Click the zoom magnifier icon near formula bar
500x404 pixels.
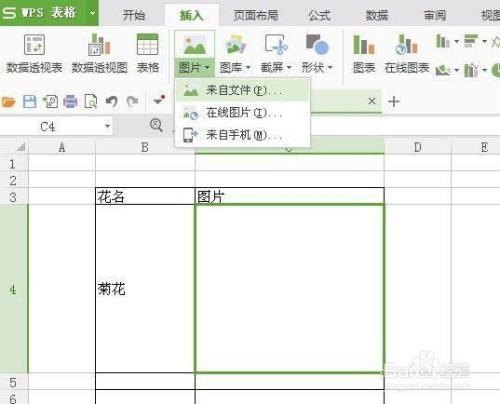pos(156,125)
